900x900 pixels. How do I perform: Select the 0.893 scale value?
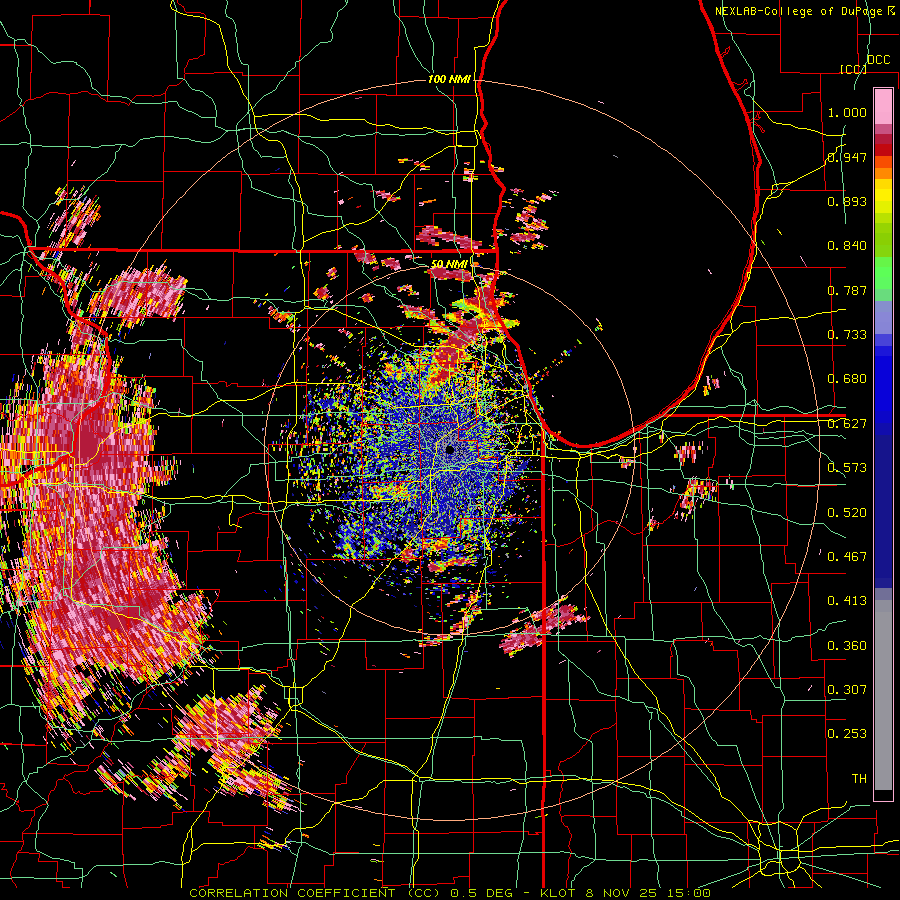(847, 201)
